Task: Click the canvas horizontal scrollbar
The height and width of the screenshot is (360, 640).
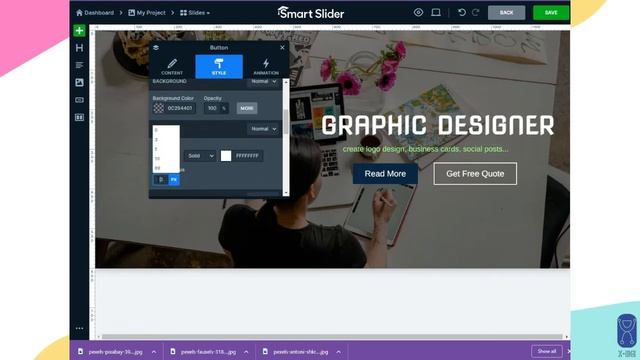Action: (332, 337)
